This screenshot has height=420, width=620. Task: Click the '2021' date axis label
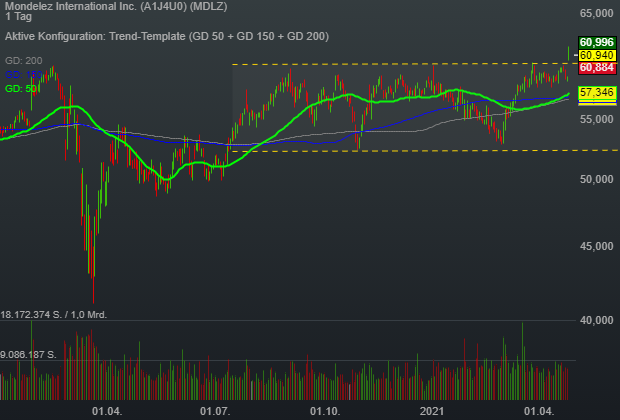[432, 411]
